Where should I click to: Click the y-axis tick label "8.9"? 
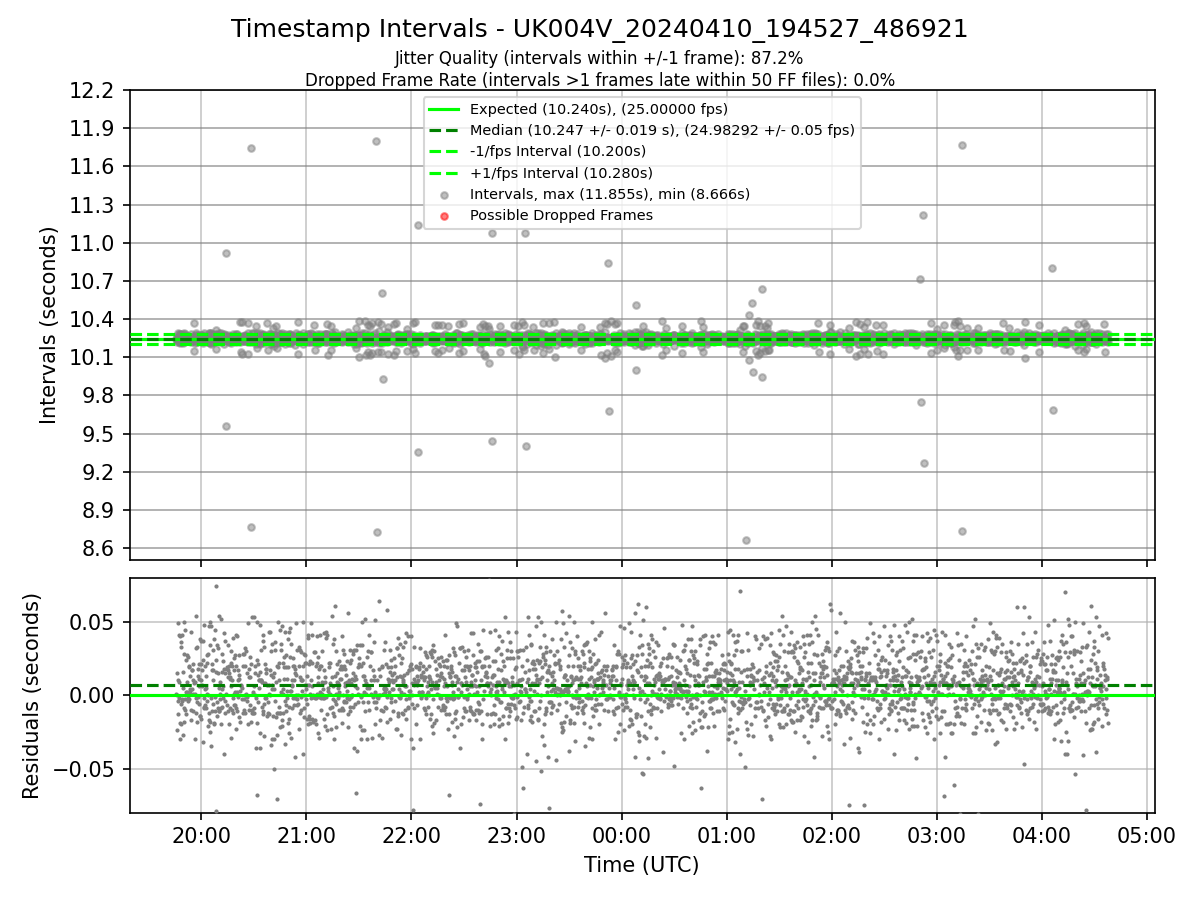(x=100, y=510)
